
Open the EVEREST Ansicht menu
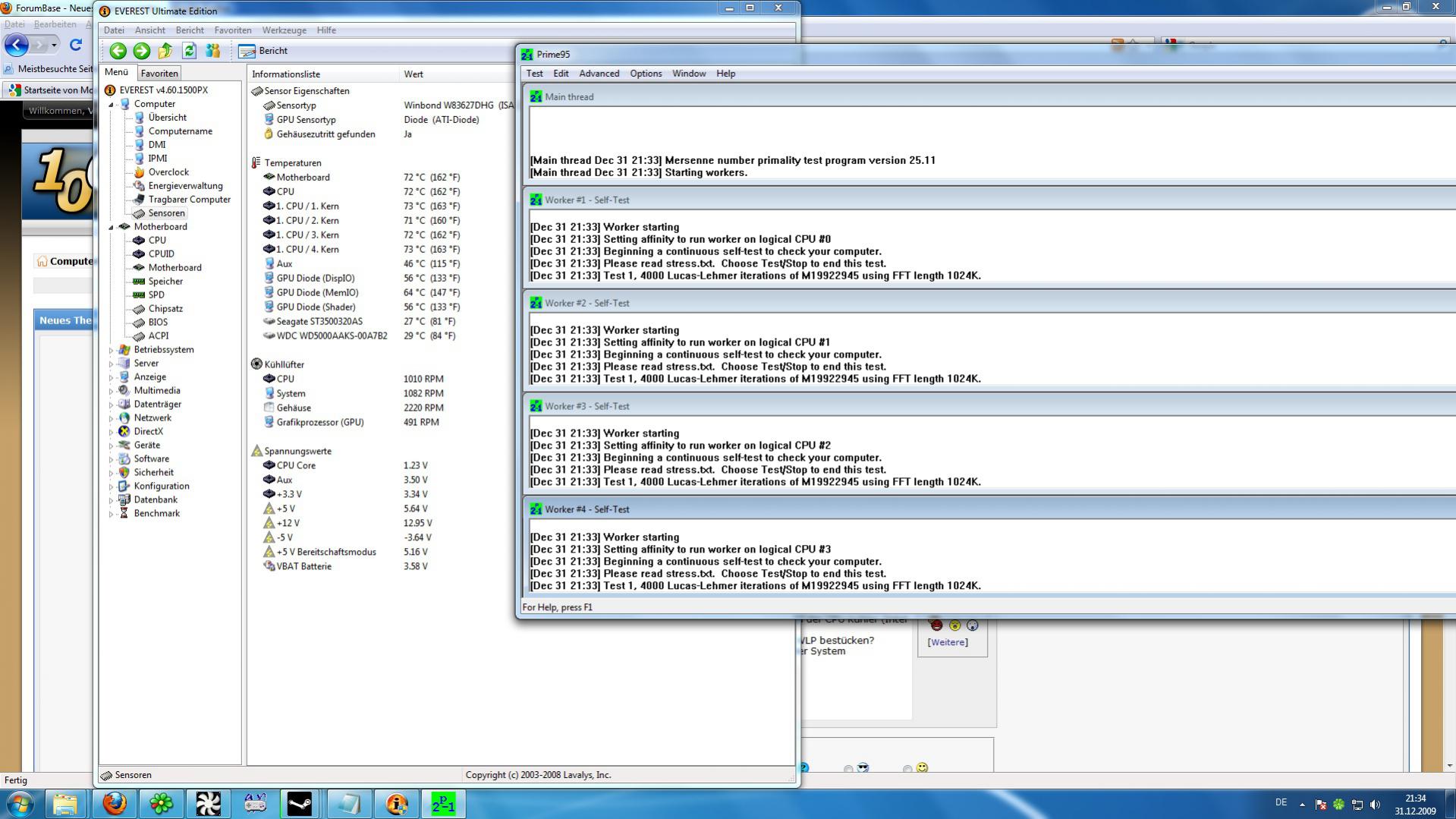149,30
